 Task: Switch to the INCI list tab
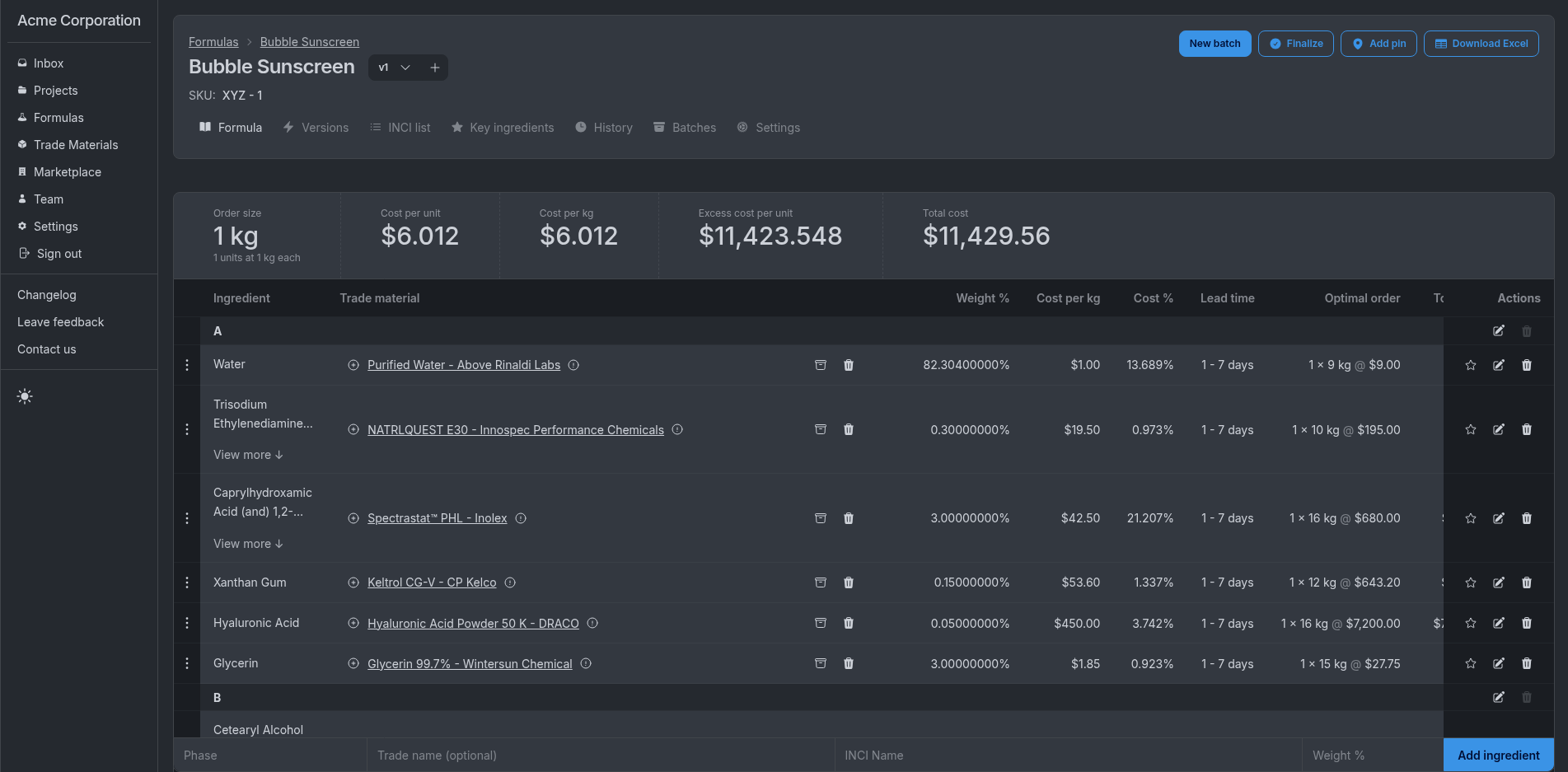[x=400, y=128]
